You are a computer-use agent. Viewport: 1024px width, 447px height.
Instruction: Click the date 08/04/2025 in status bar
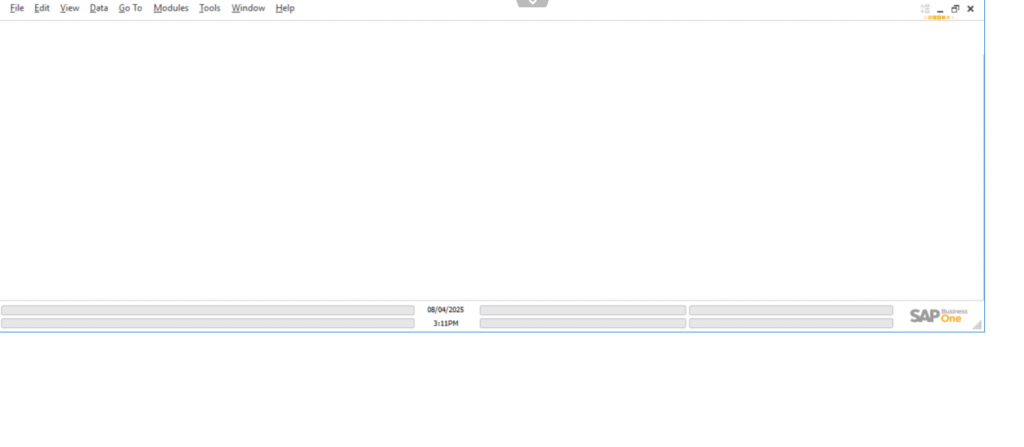(445, 310)
